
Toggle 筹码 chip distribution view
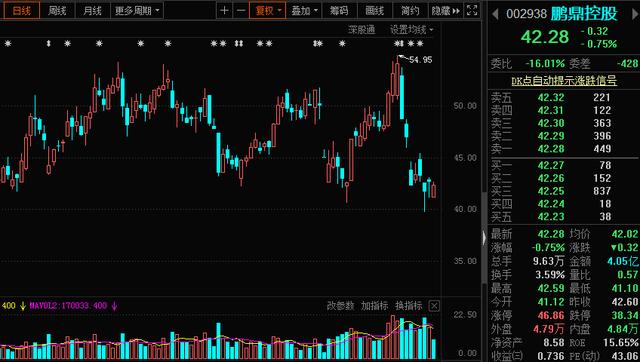pos(339,11)
